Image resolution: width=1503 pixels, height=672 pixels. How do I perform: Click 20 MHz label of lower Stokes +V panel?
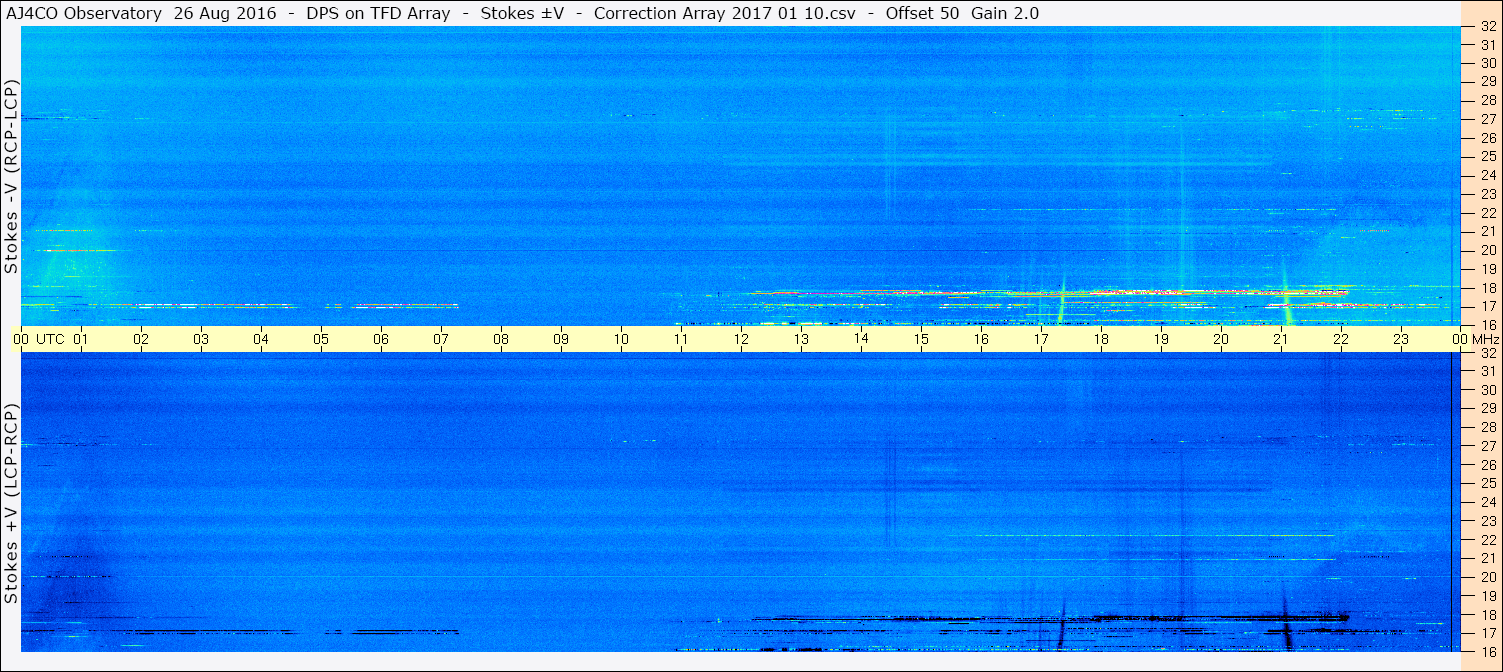1488,577
